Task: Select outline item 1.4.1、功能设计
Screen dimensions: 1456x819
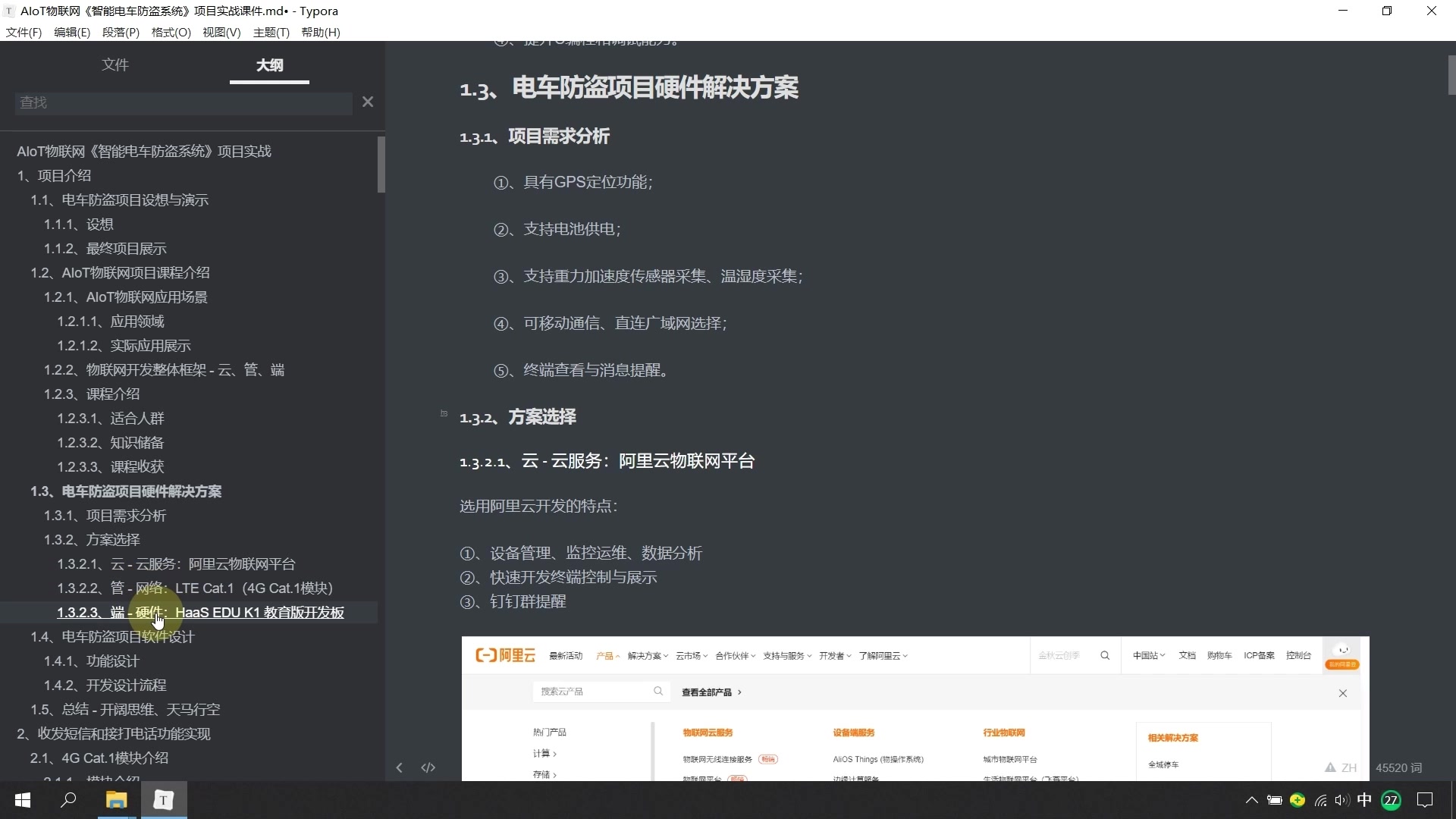Action: click(92, 661)
